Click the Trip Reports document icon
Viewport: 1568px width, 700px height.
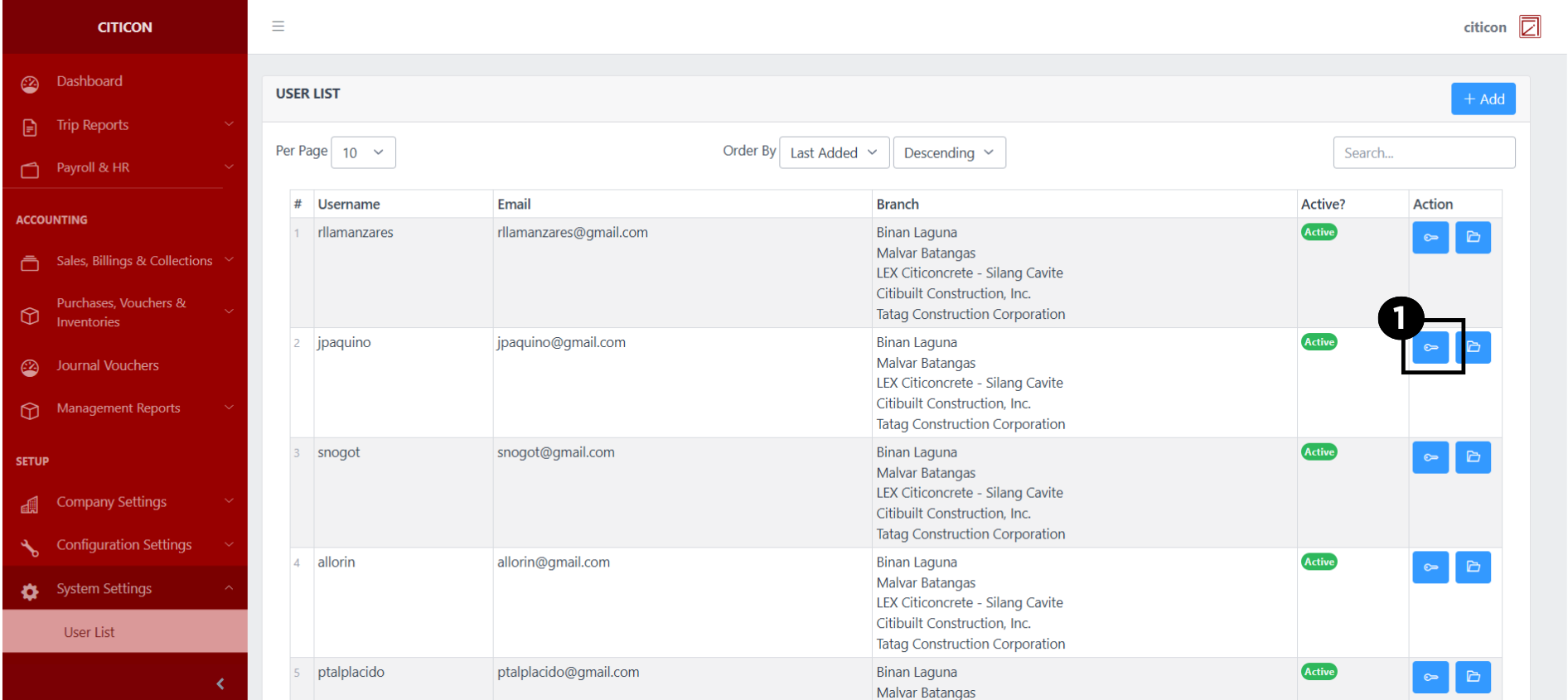point(30,127)
